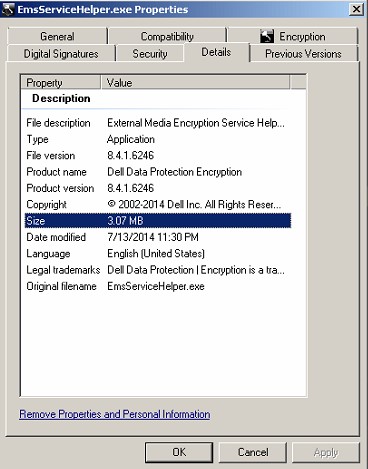Click the EmsServiceHelper.exe filename value

click(x=156, y=286)
